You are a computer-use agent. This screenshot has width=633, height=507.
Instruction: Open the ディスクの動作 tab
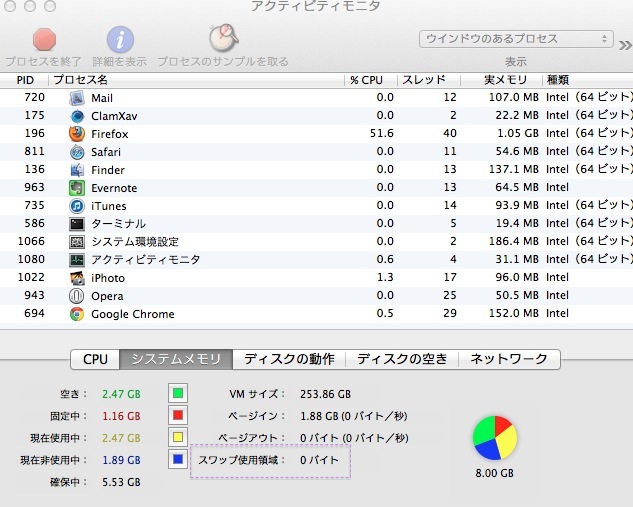click(x=288, y=359)
